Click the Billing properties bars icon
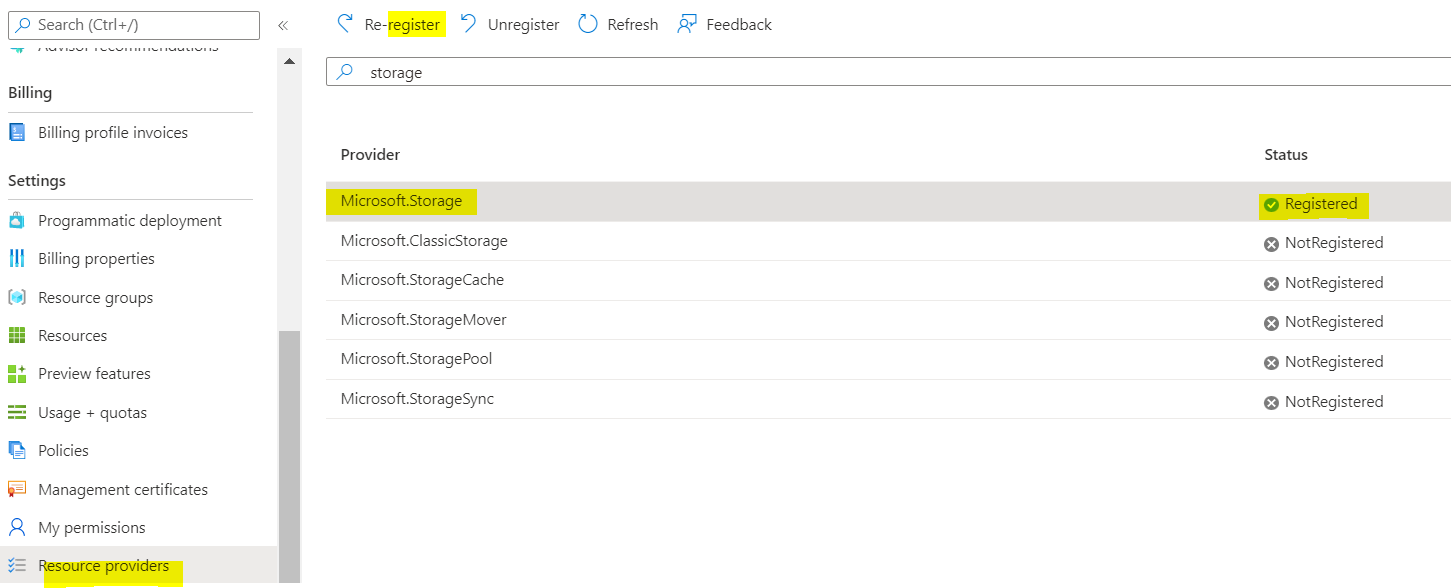Image resolution: width=1451 pixels, height=588 pixels. tap(17, 258)
